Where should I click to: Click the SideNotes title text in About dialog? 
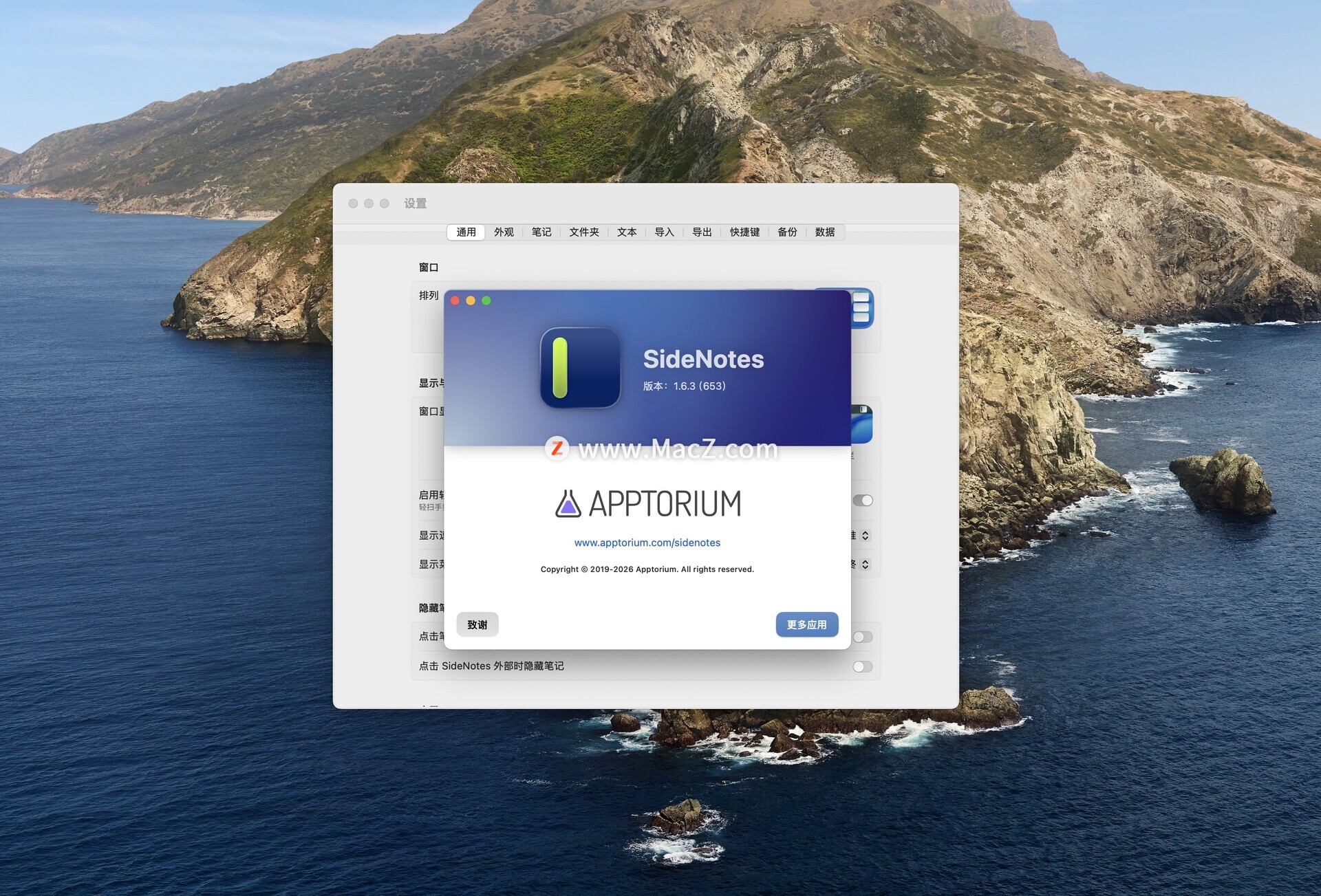[703, 359]
